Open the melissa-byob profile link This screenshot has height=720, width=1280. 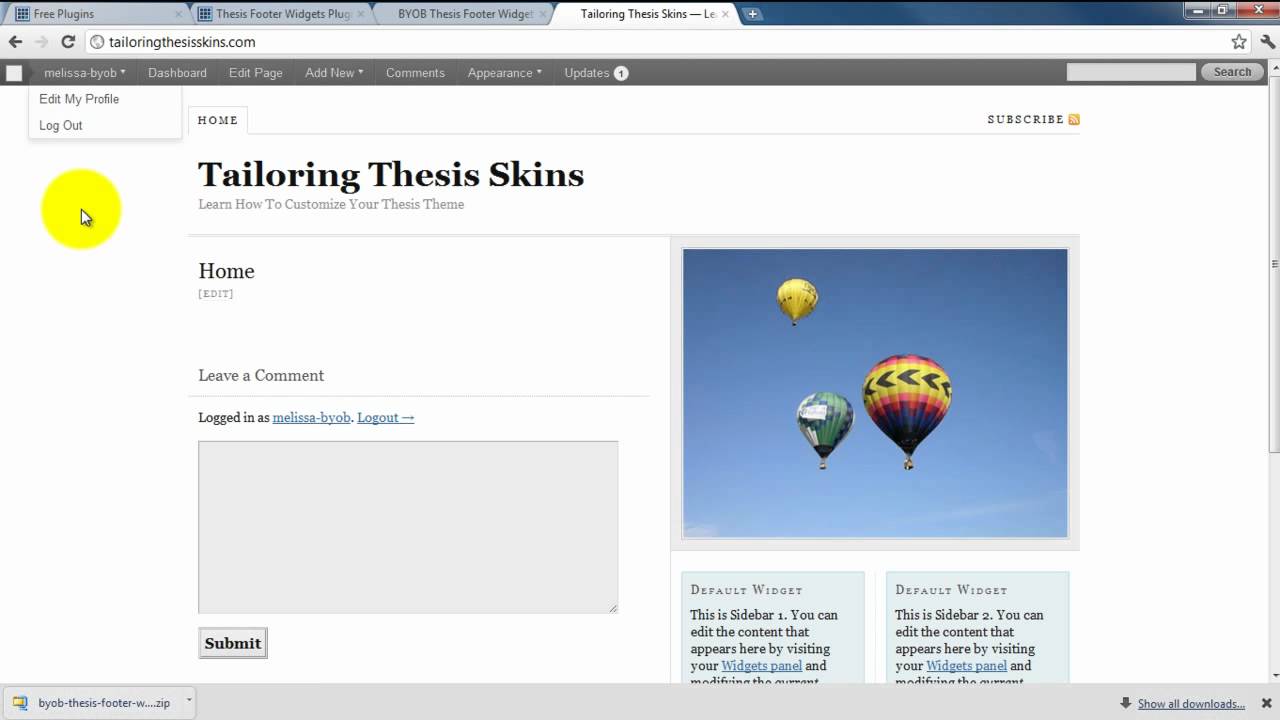pyautogui.click(x=311, y=418)
